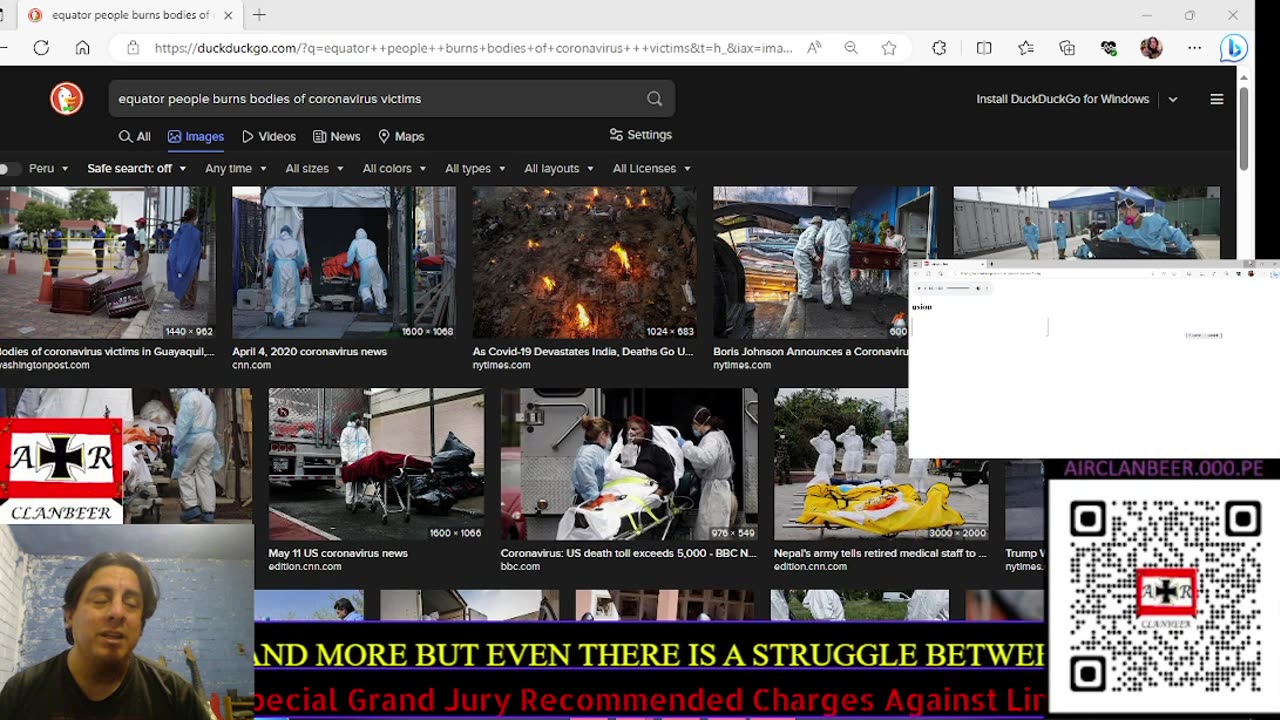
Task: Open All colors filter dropdown
Action: 394,169
